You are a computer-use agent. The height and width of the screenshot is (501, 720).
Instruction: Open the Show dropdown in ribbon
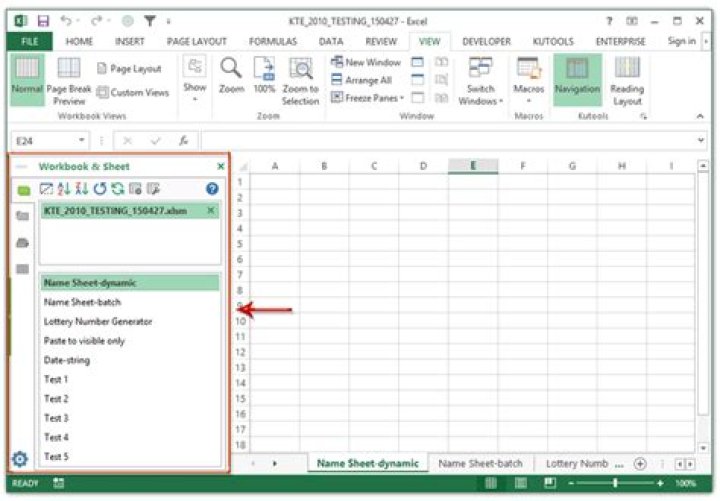195,79
